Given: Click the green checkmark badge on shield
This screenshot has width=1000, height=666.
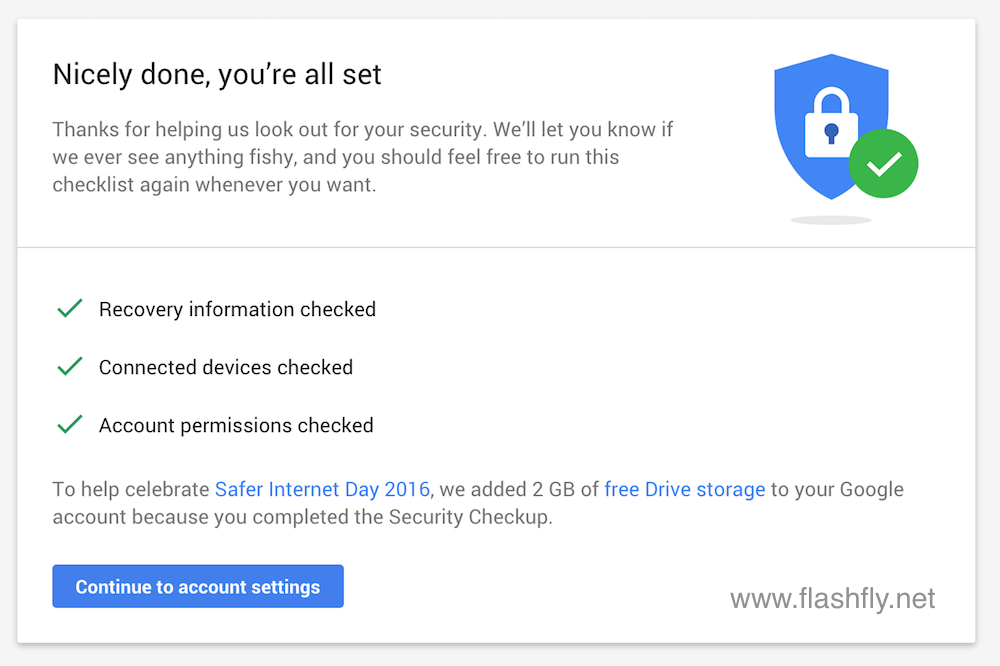Looking at the screenshot, I should 883,164.
